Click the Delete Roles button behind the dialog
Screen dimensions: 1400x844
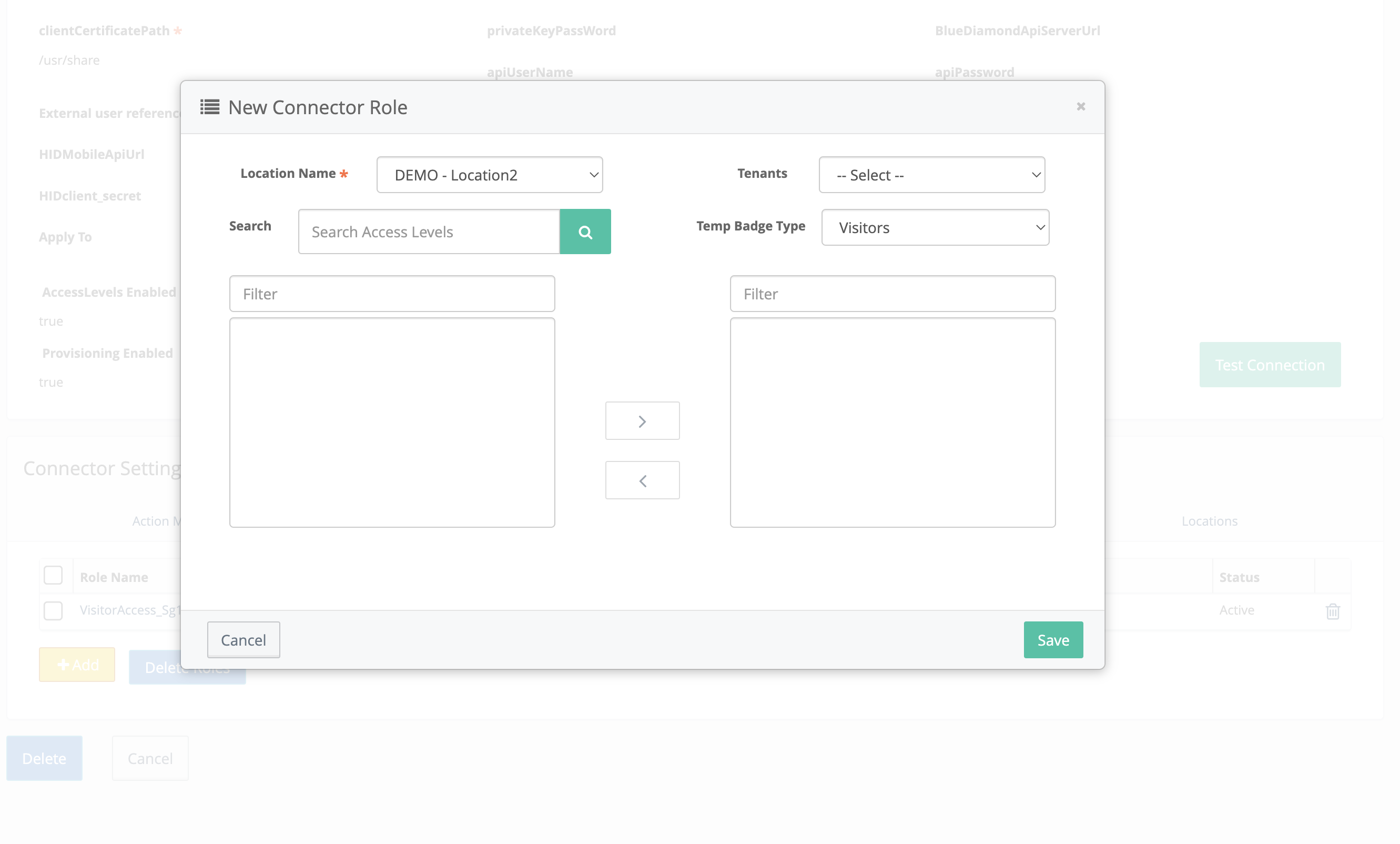click(x=187, y=667)
